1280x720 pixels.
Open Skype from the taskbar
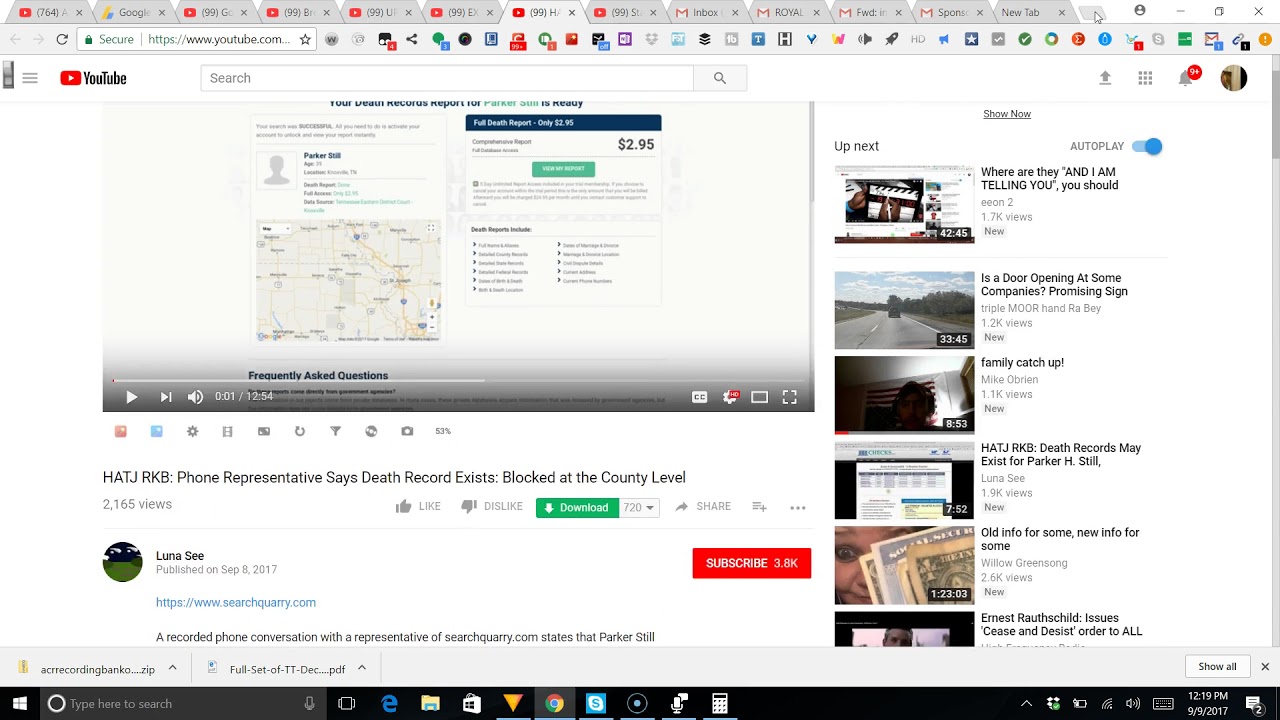tap(596, 704)
